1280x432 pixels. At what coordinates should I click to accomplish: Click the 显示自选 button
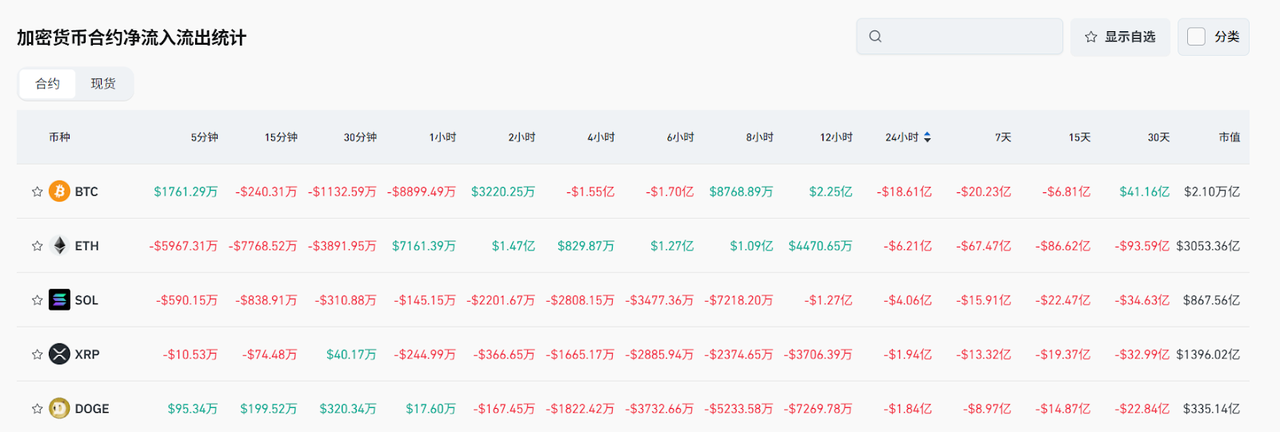click(1120, 37)
